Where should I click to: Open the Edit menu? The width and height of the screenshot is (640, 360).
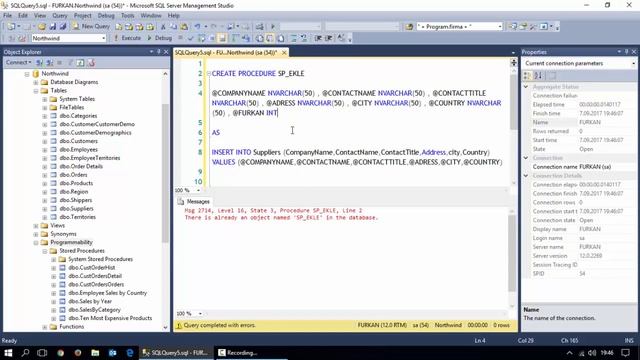click(x=23, y=16)
